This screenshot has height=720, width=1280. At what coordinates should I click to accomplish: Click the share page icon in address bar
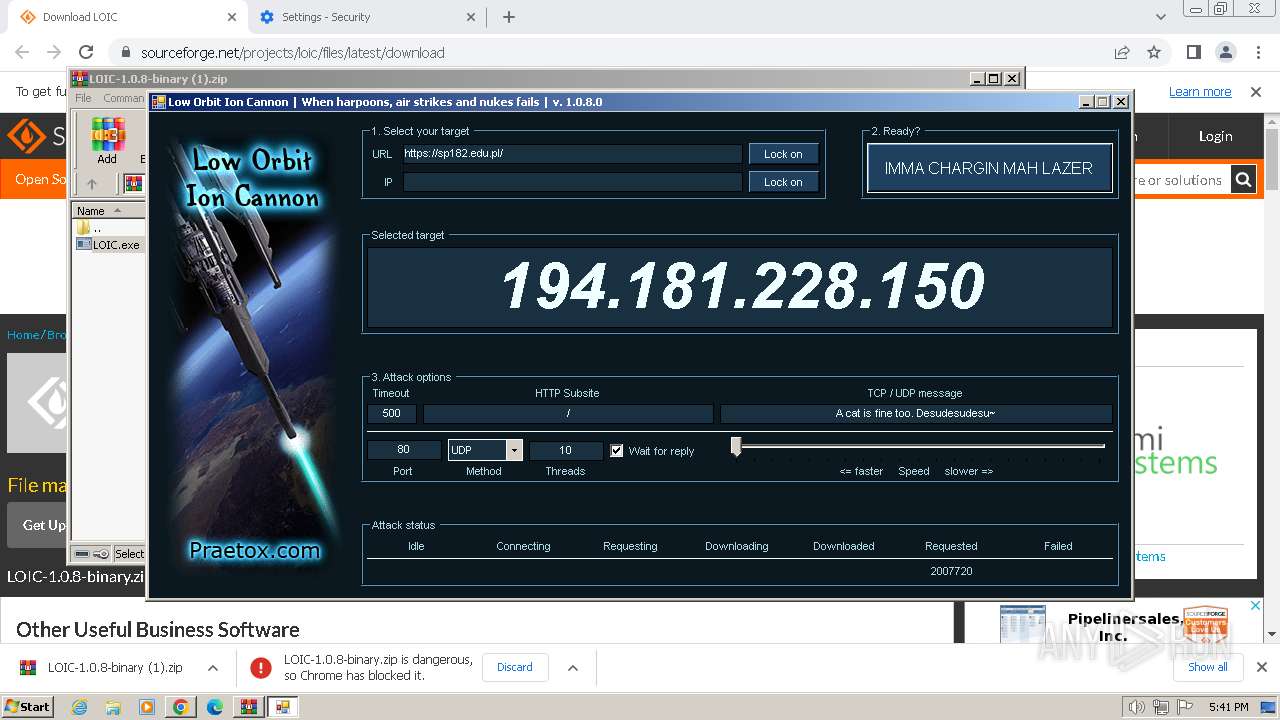tap(1122, 52)
